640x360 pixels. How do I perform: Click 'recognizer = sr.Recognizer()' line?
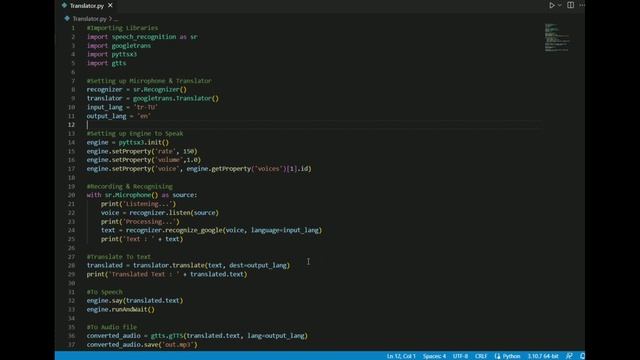(x=136, y=89)
